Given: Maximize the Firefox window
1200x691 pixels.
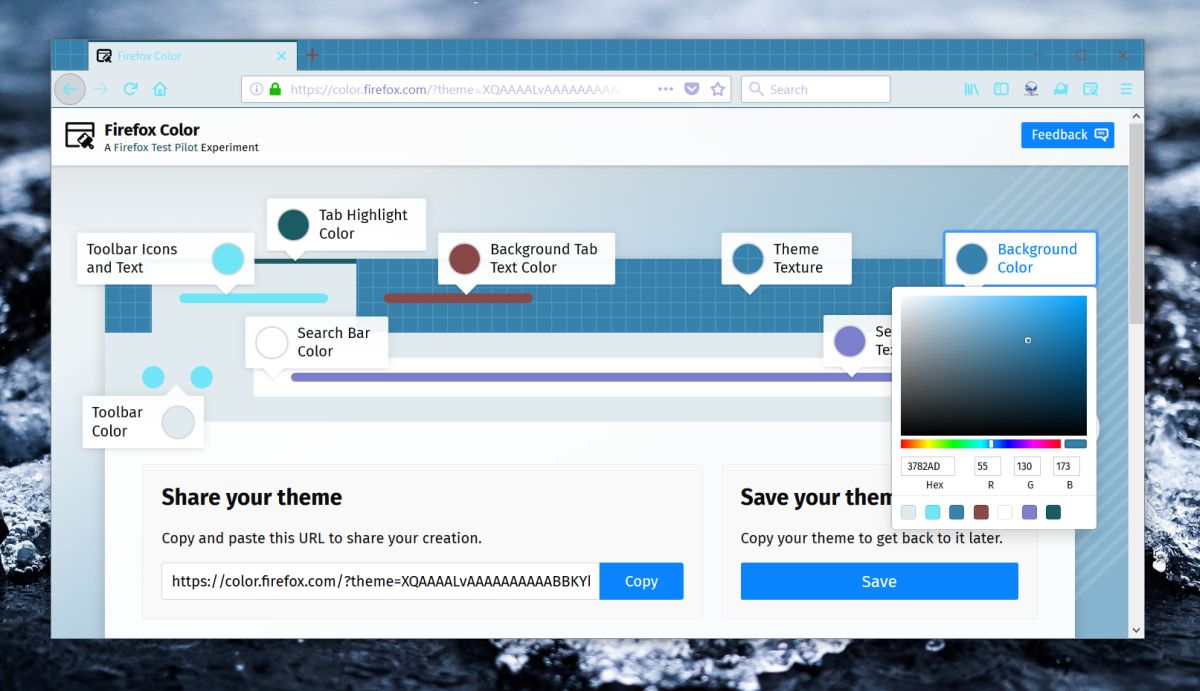Looking at the screenshot, I should 1080,55.
